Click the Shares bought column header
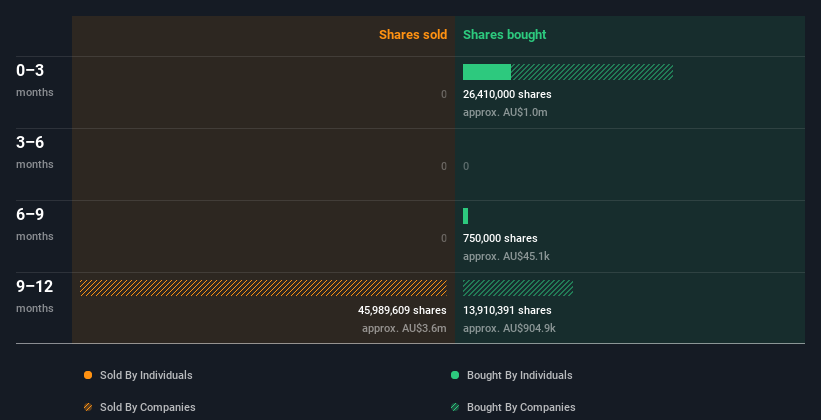 point(504,35)
